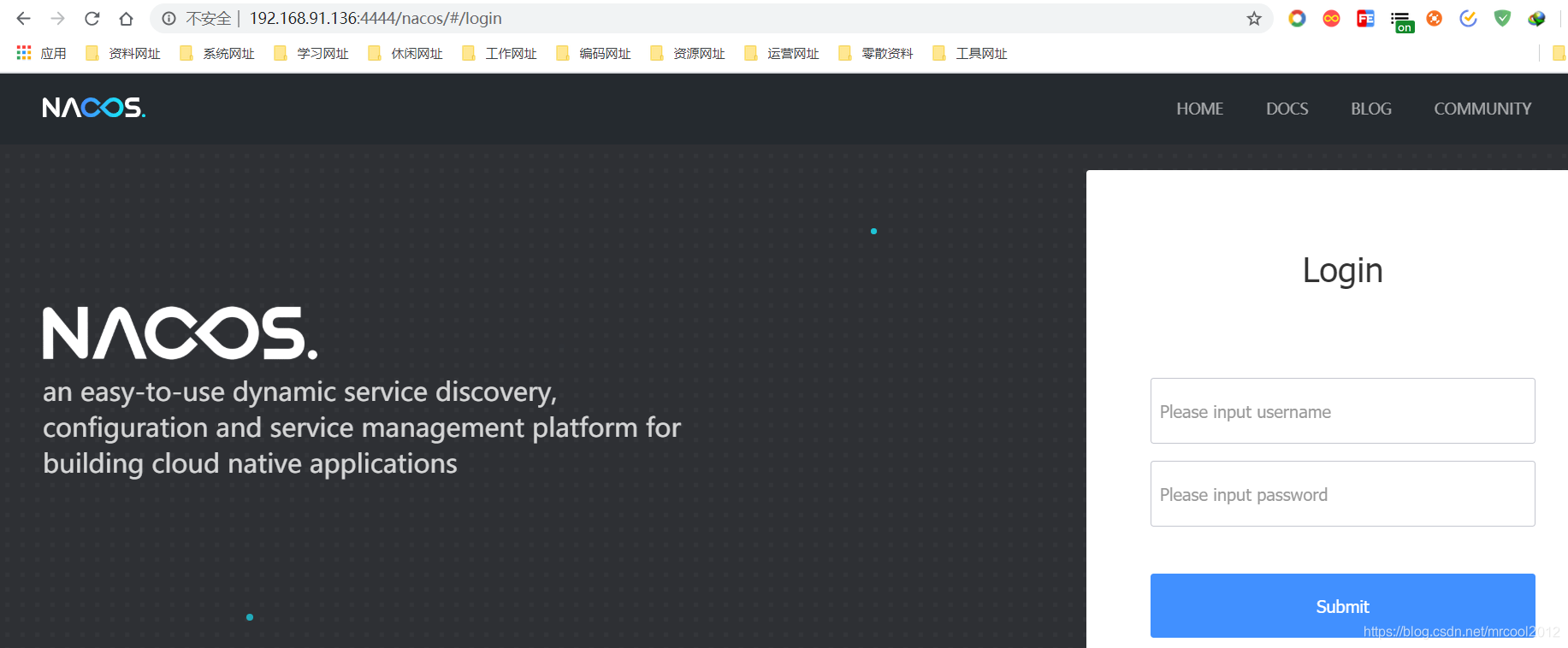Viewport: 1568px width, 648px height.
Task: Open the 工作网址 bookmark folder
Action: (x=500, y=53)
